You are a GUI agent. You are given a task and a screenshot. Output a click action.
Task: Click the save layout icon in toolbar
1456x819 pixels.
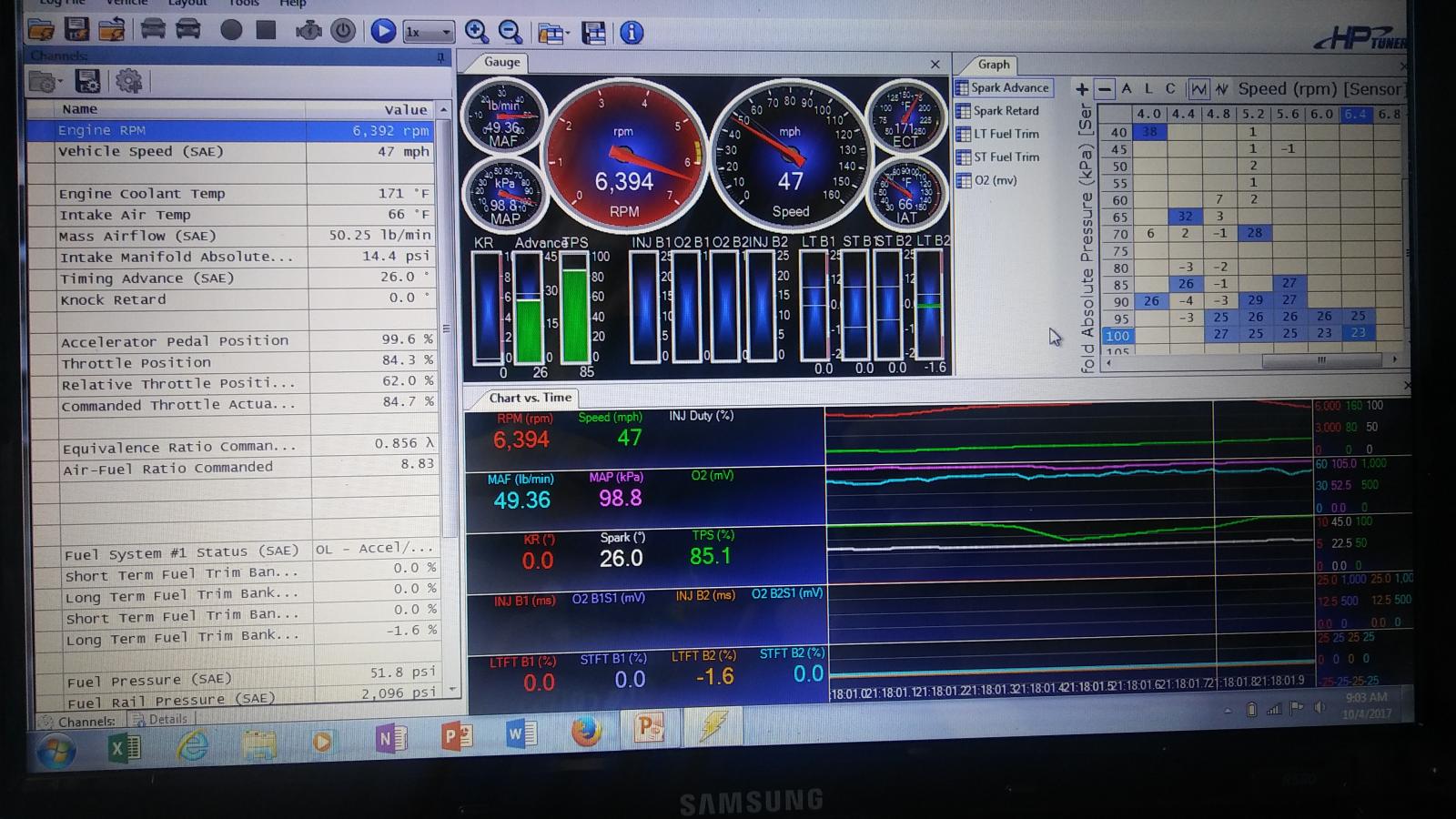click(594, 34)
